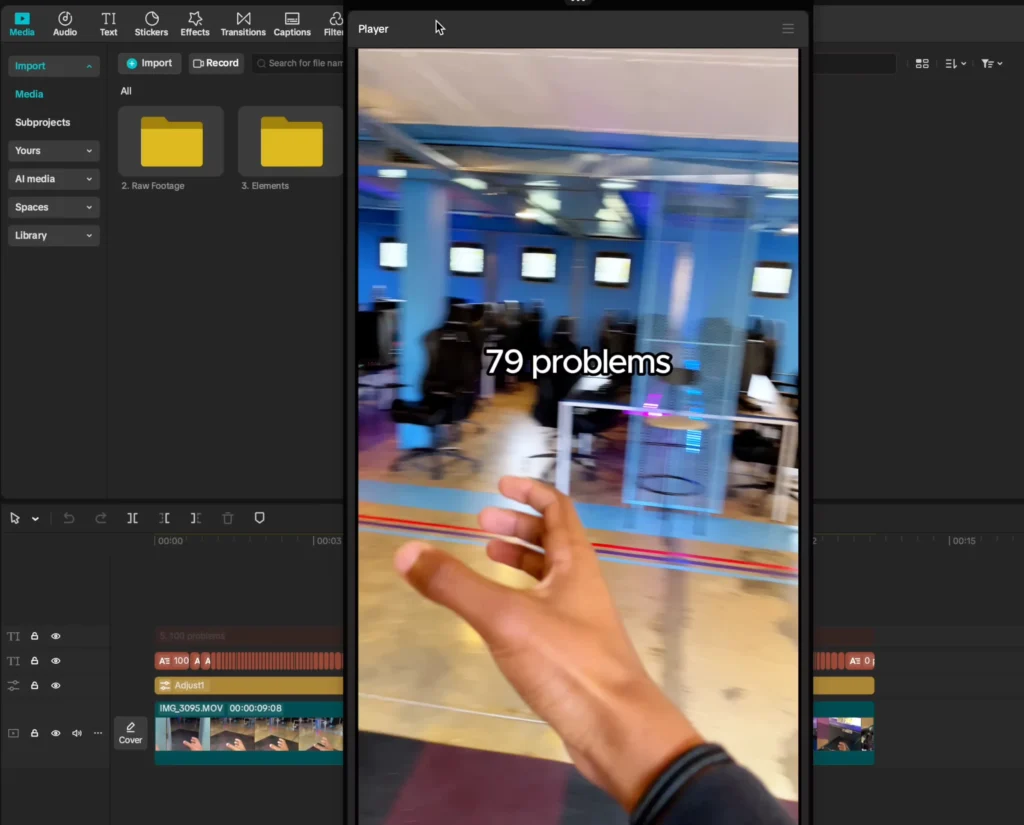Click the Delete trash icon

(228, 518)
